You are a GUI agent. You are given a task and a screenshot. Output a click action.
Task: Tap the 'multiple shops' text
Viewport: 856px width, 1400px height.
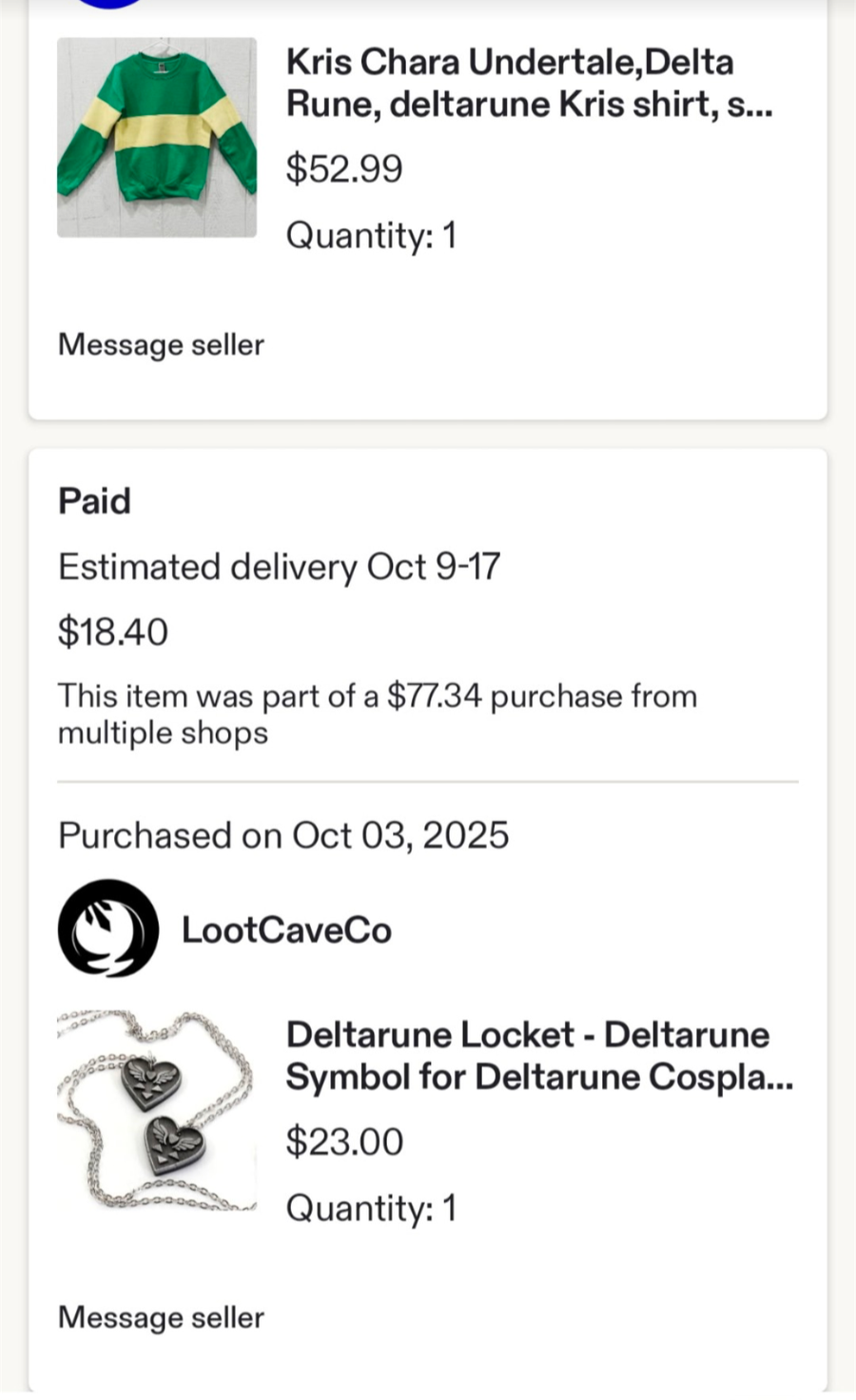point(163,733)
